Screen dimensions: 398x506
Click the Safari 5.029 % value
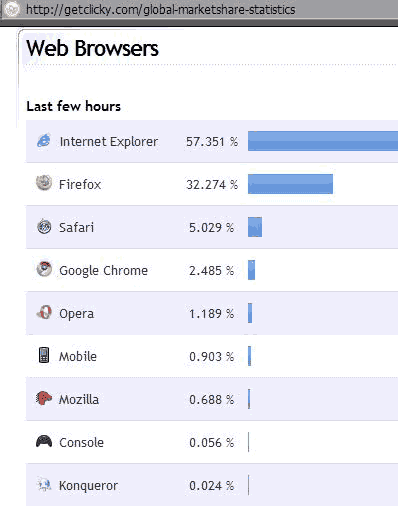point(211,228)
